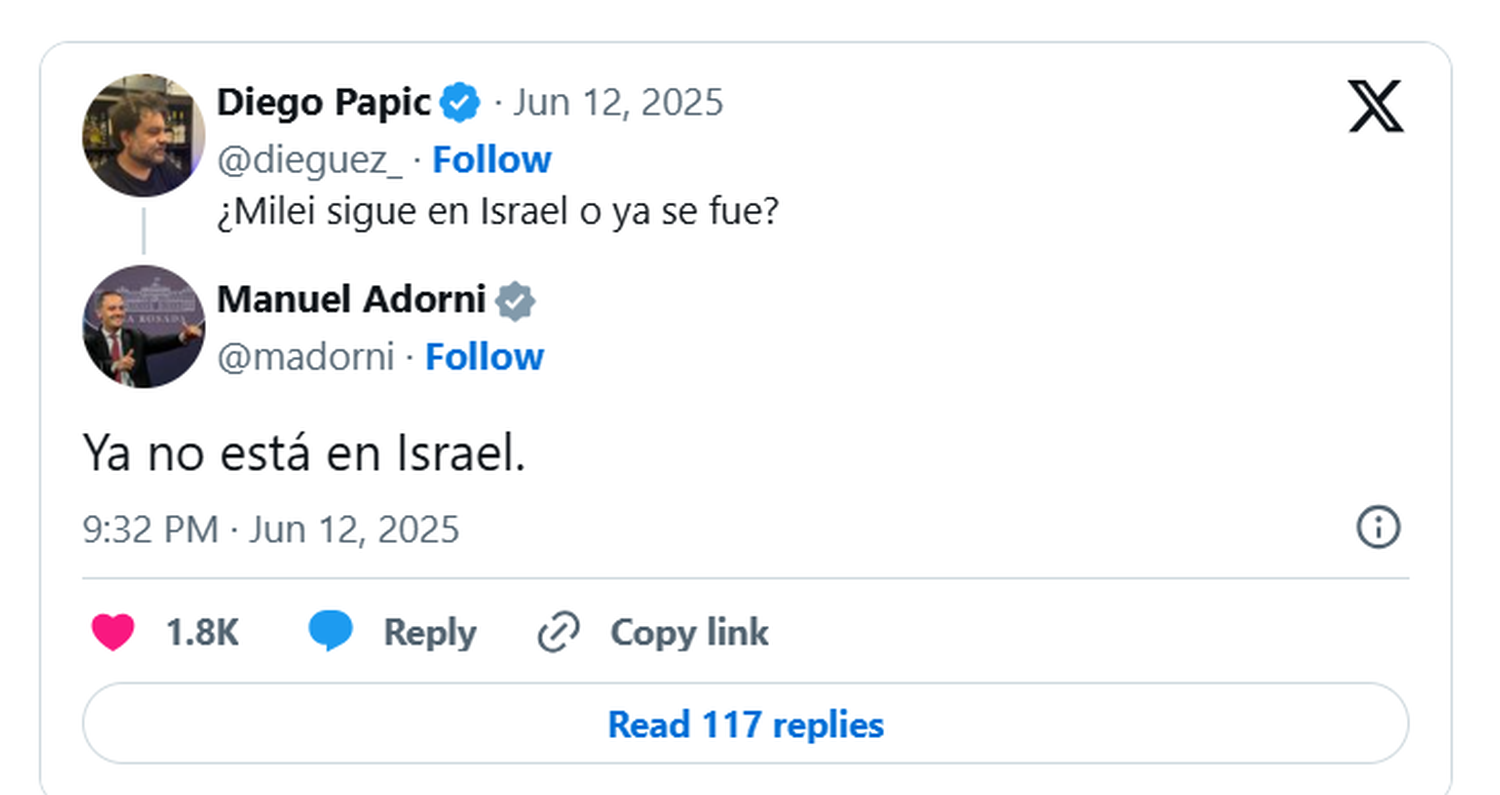Click the @madorni handle
Image resolution: width=1500 pixels, height=795 pixels.
pyautogui.click(x=306, y=357)
